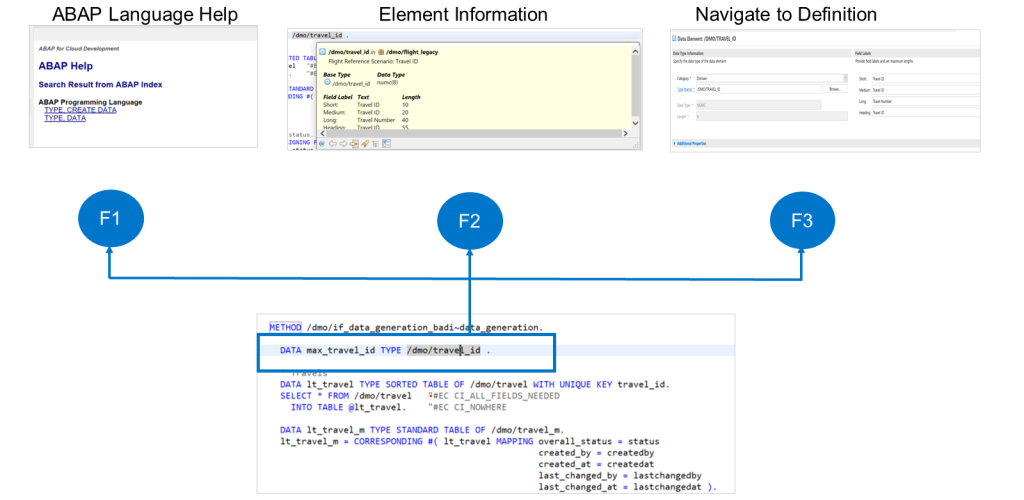Click the Type Name field link label

click(683, 89)
